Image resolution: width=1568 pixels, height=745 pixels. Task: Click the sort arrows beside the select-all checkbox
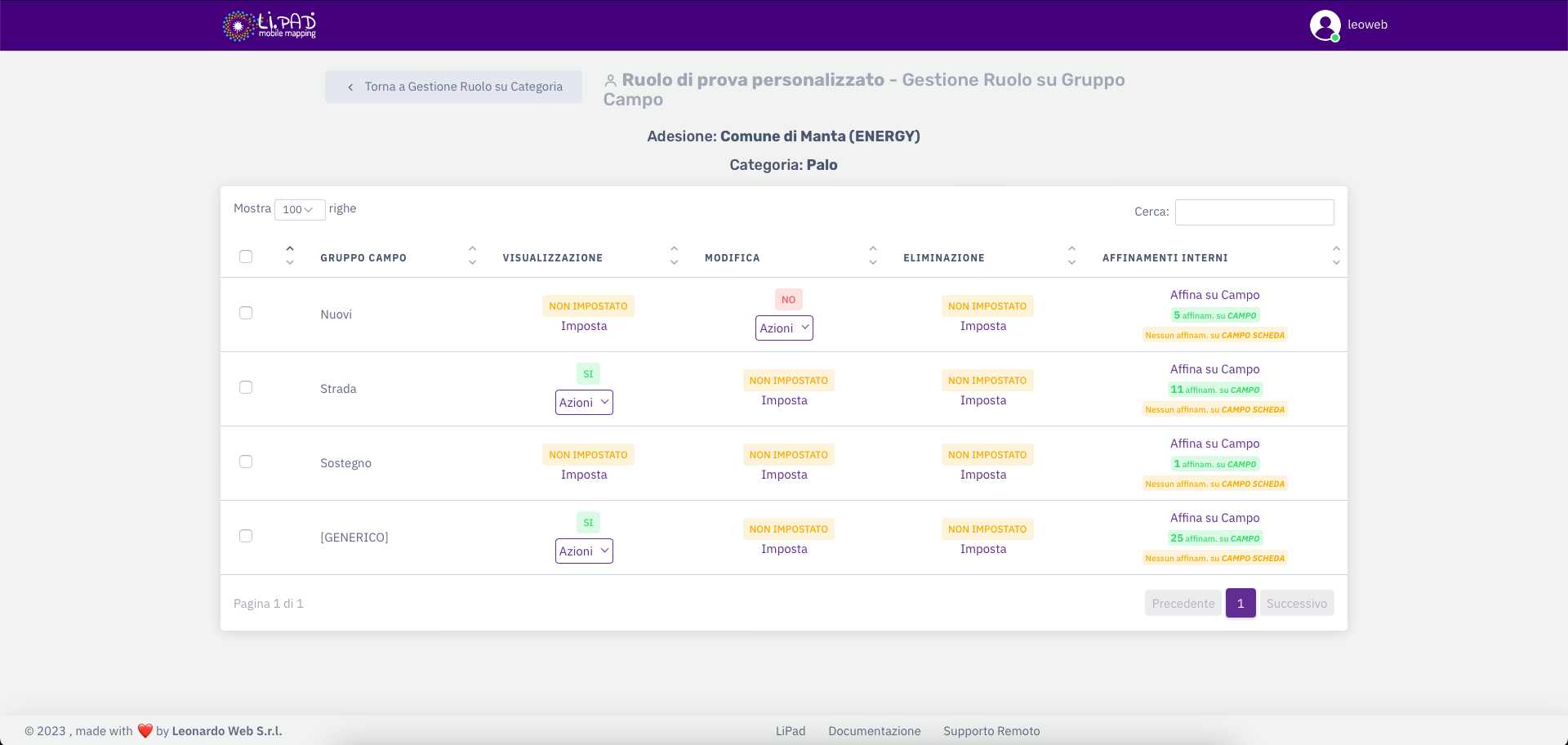pos(290,257)
